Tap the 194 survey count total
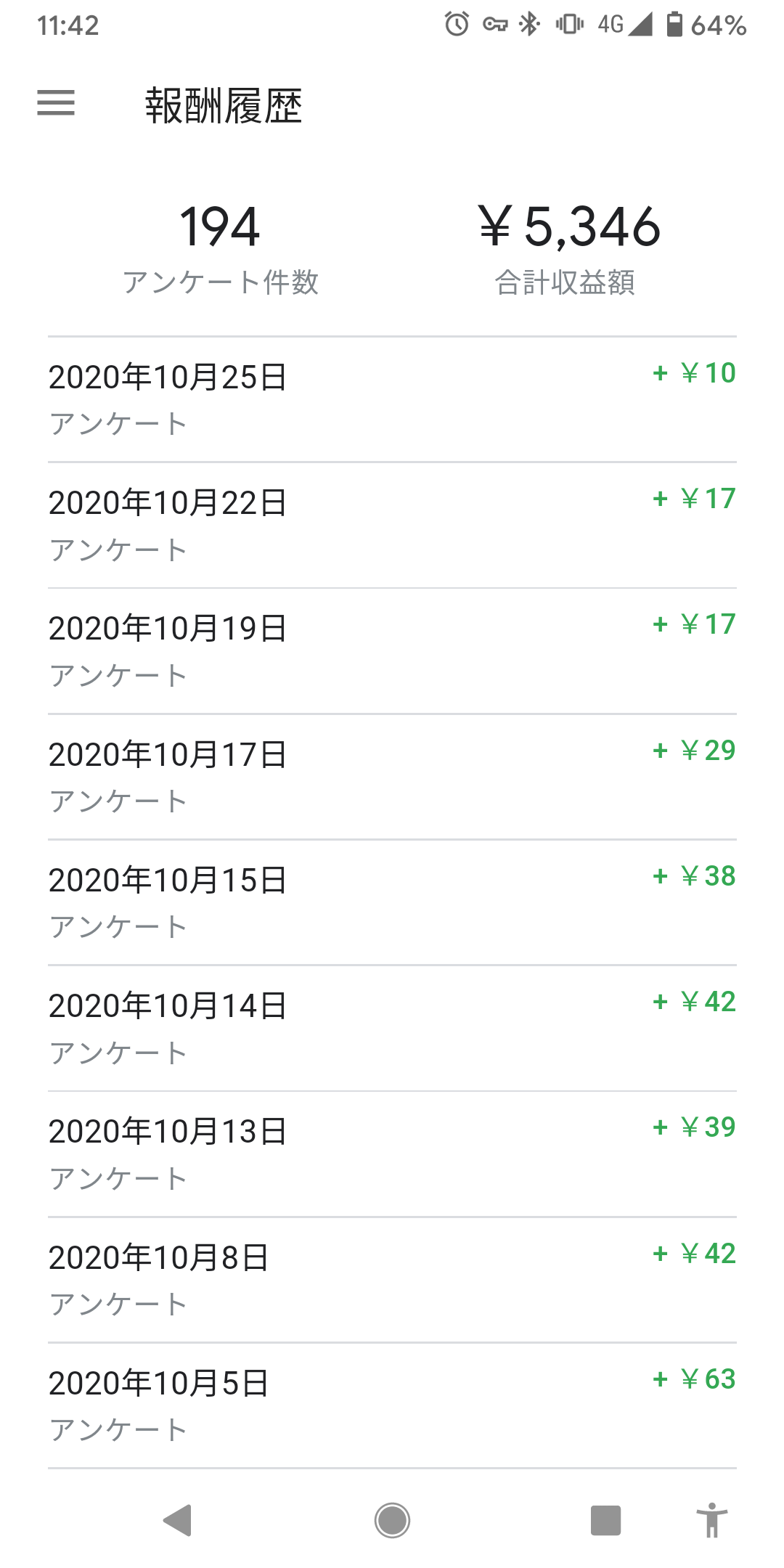The image size is (784, 1568). pos(219,226)
